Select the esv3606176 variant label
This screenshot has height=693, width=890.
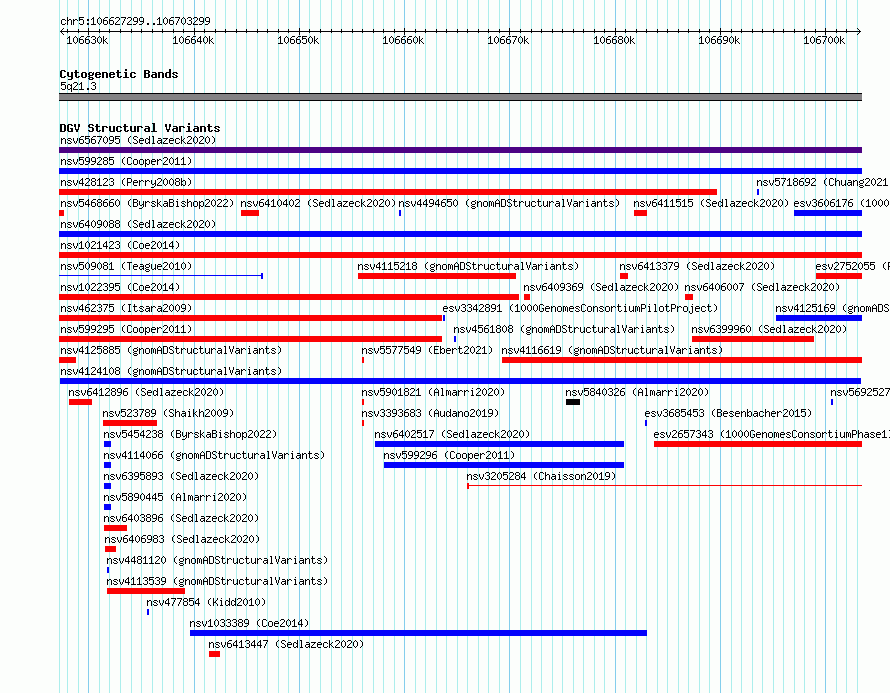tap(841, 203)
